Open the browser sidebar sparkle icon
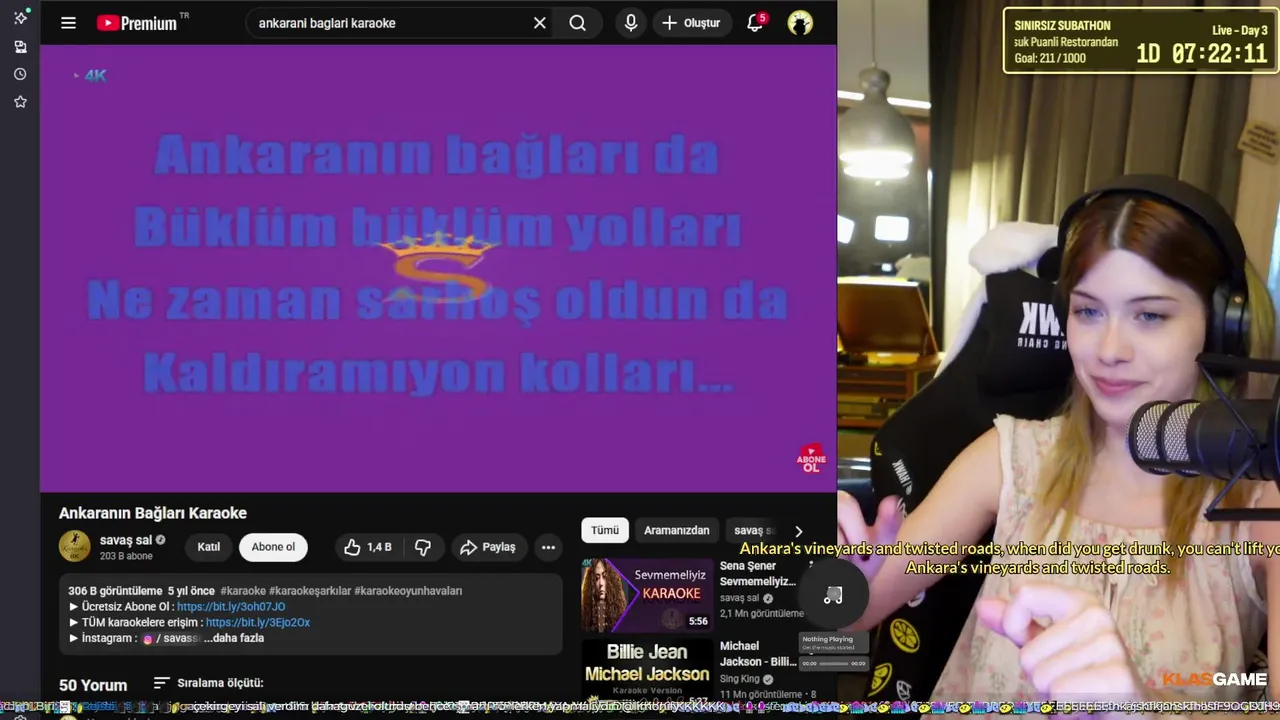 click(x=20, y=18)
